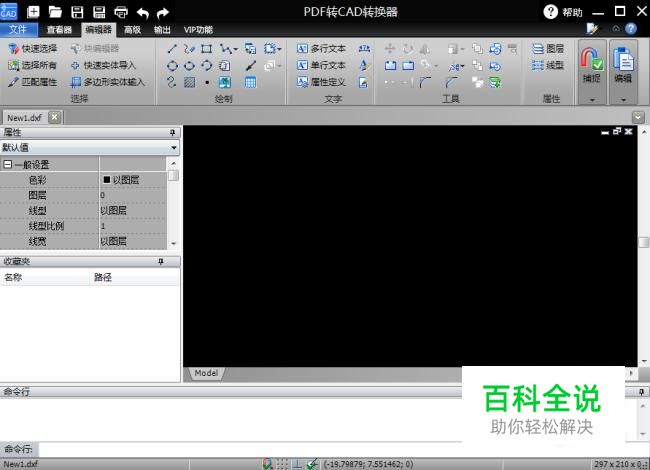This screenshot has width=650, height=470.
Task: Click 快速选择 quick select tool
Action: tap(33, 48)
